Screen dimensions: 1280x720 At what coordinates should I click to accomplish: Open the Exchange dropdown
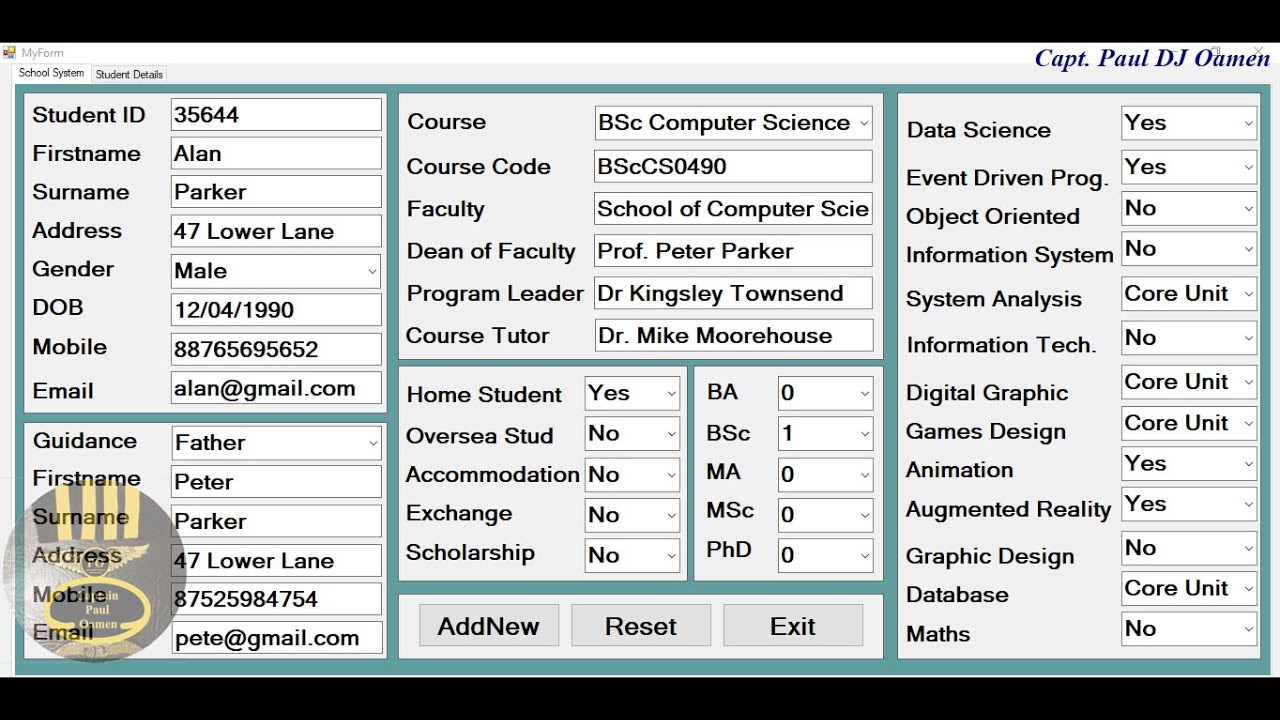(x=632, y=515)
